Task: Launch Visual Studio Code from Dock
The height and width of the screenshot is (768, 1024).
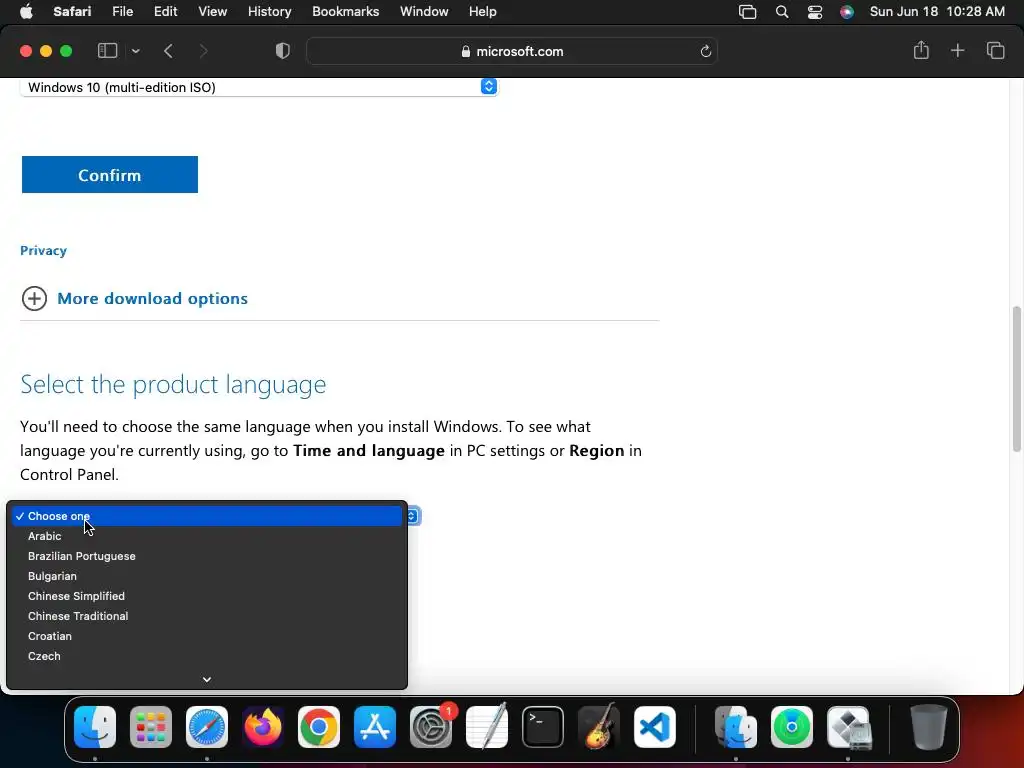Action: [x=654, y=727]
